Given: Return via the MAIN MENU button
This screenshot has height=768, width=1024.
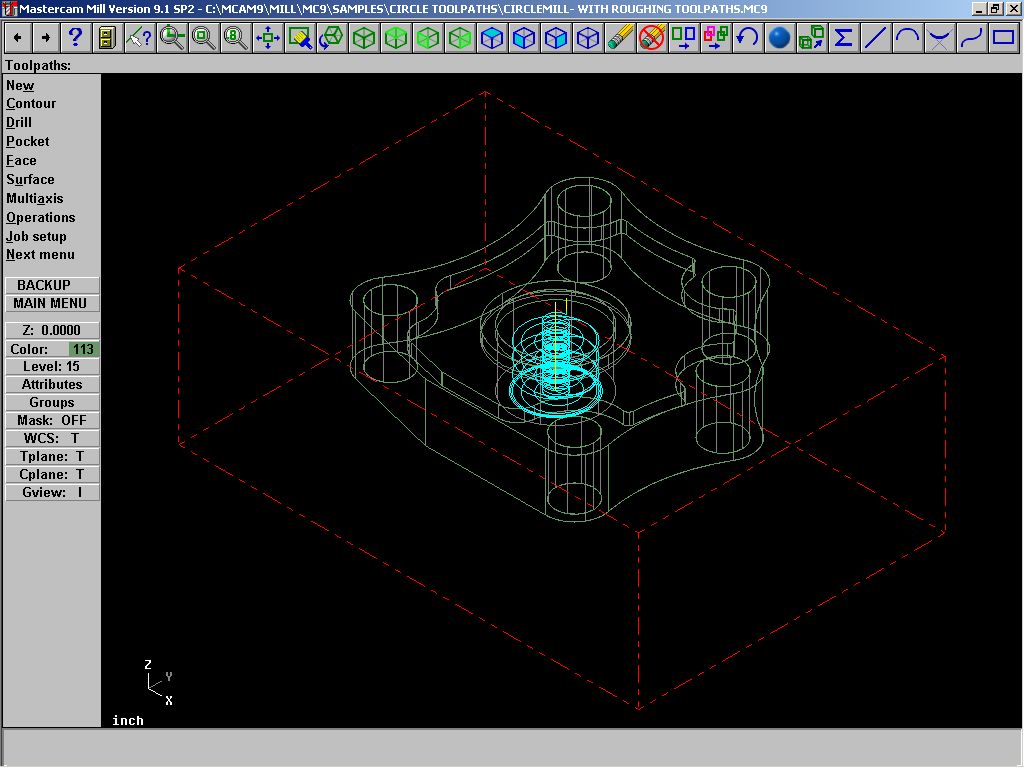Looking at the screenshot, I should [x=52, y=304].
